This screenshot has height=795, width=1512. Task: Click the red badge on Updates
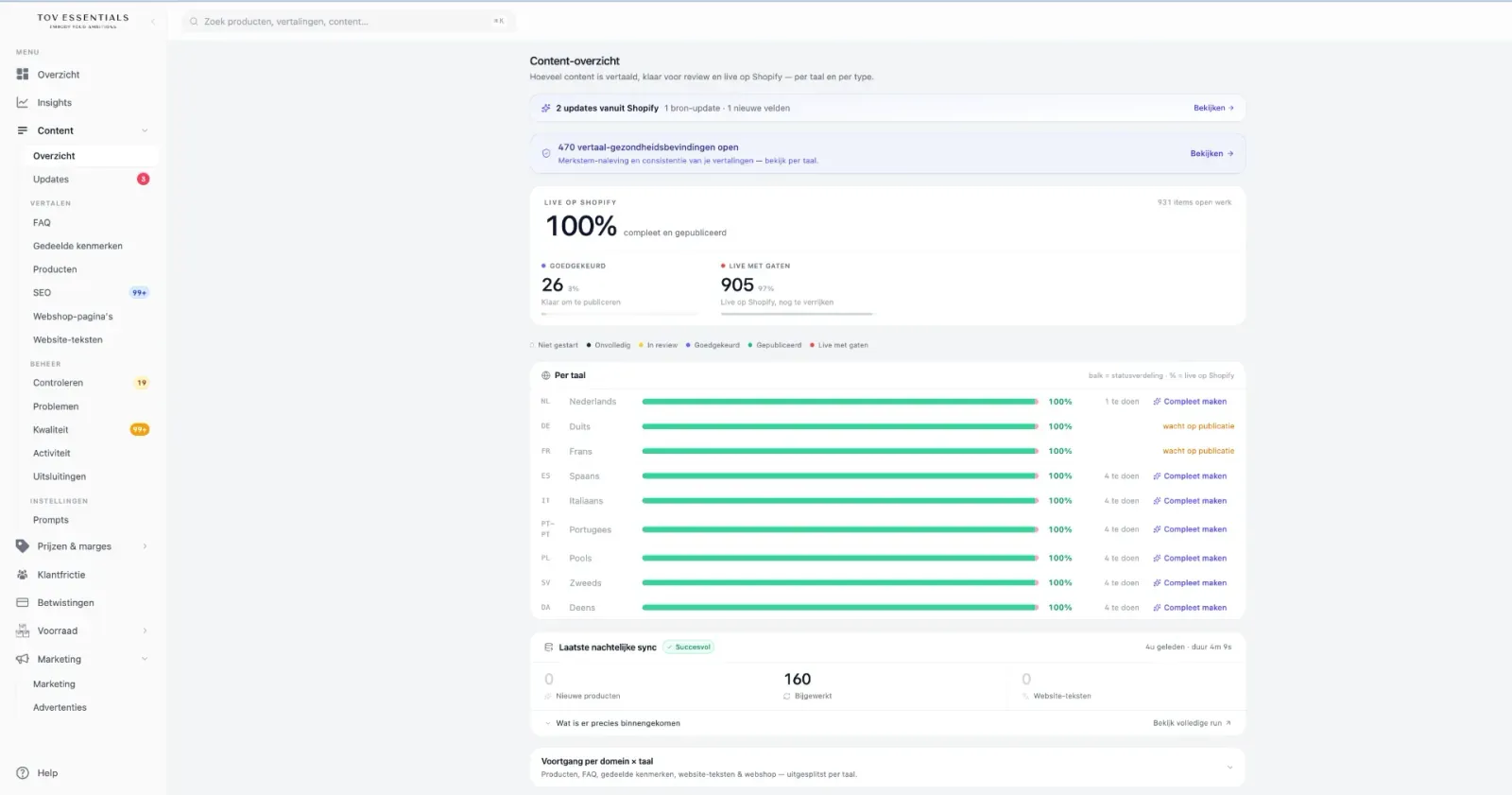point(143,179)
